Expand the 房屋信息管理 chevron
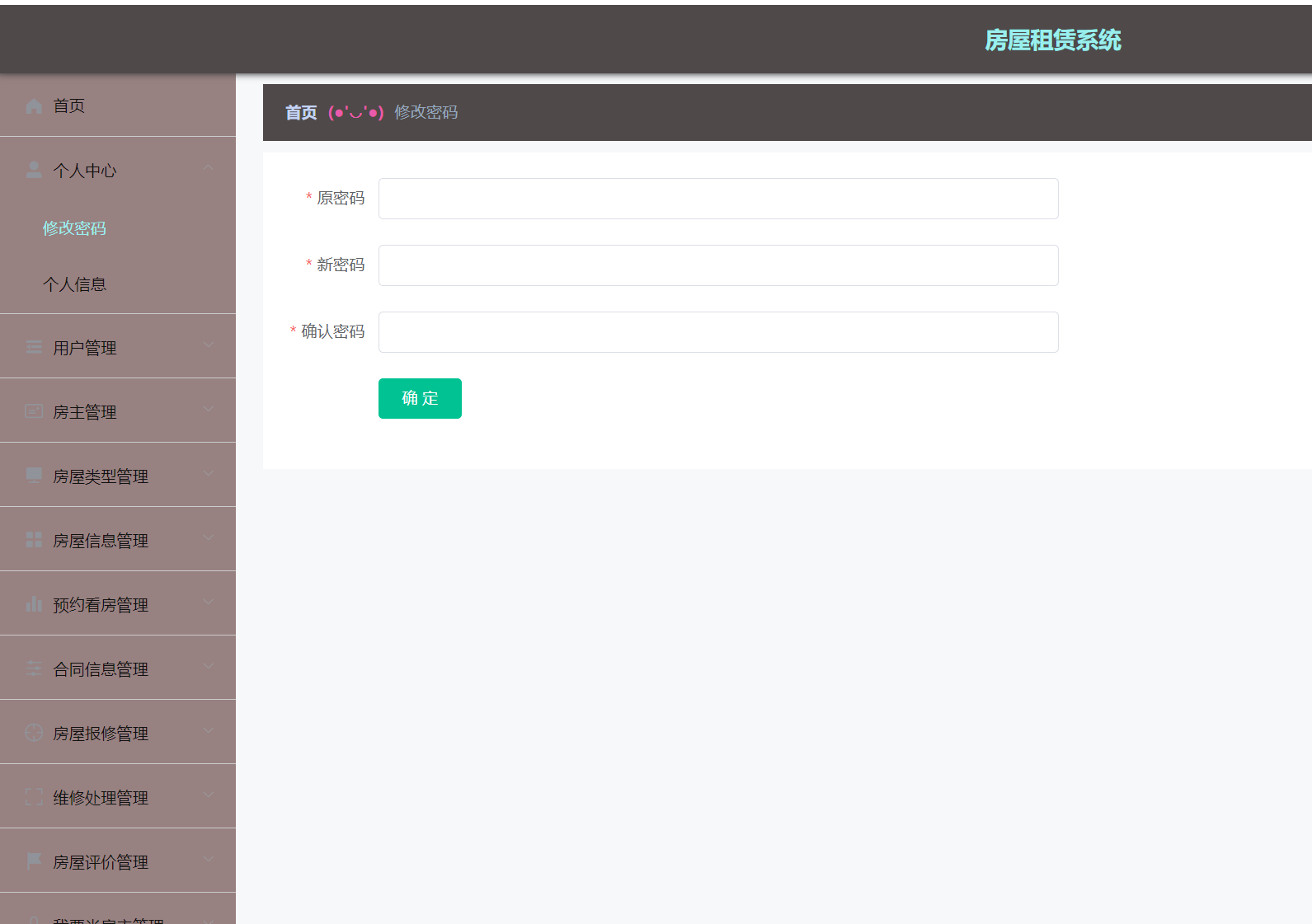Screen dimensions: 1312x924 click(x=208, y=537)
